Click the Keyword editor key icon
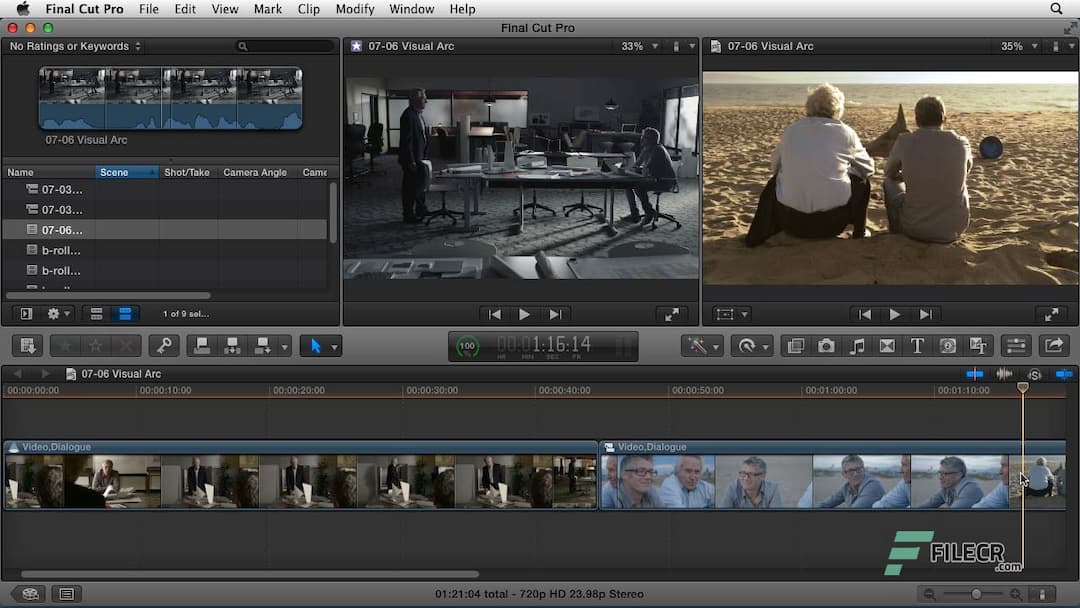This screenshot has width=1080, height=608. click(165, 345)
